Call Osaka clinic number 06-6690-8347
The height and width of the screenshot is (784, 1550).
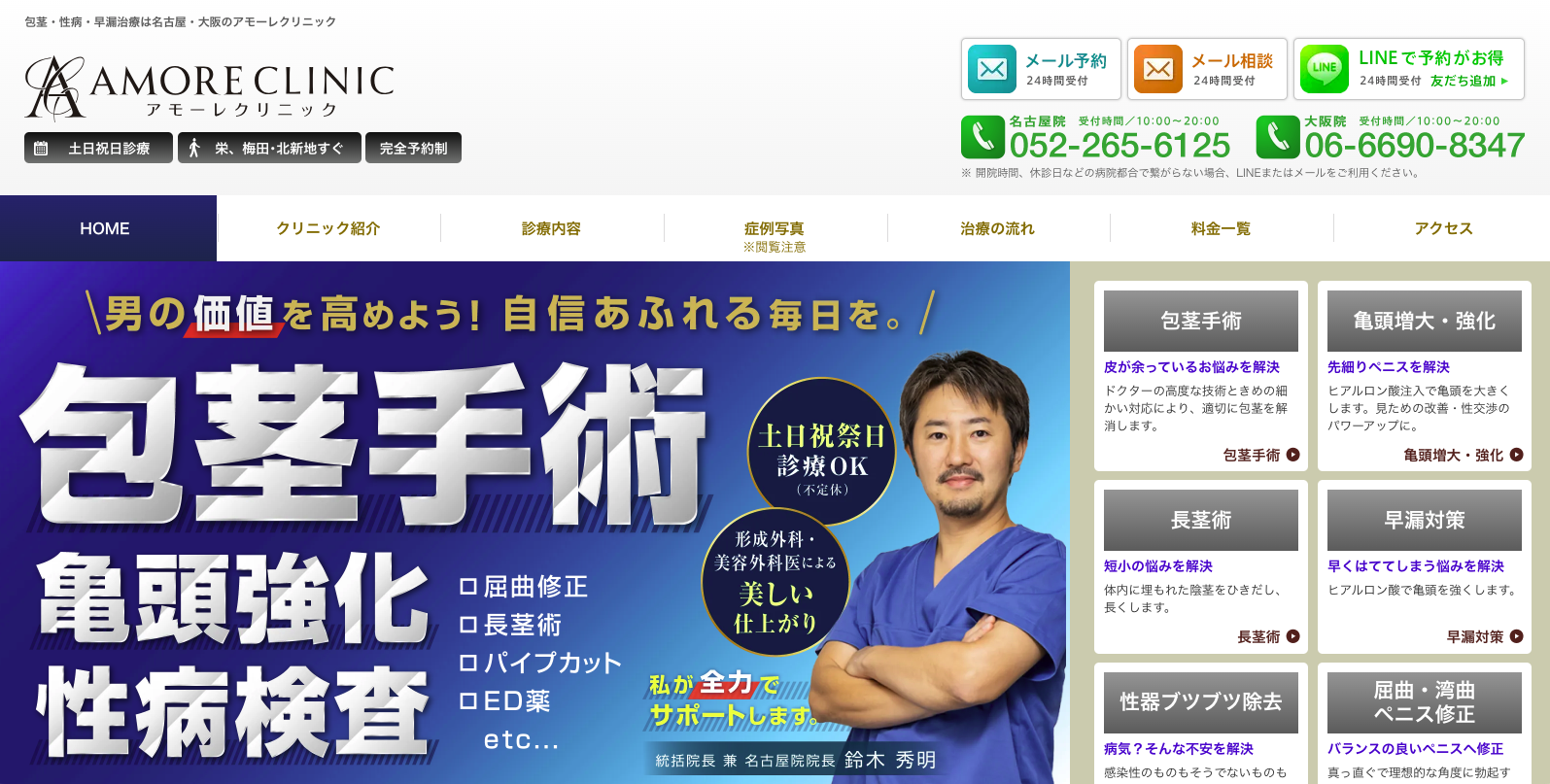1415,146
